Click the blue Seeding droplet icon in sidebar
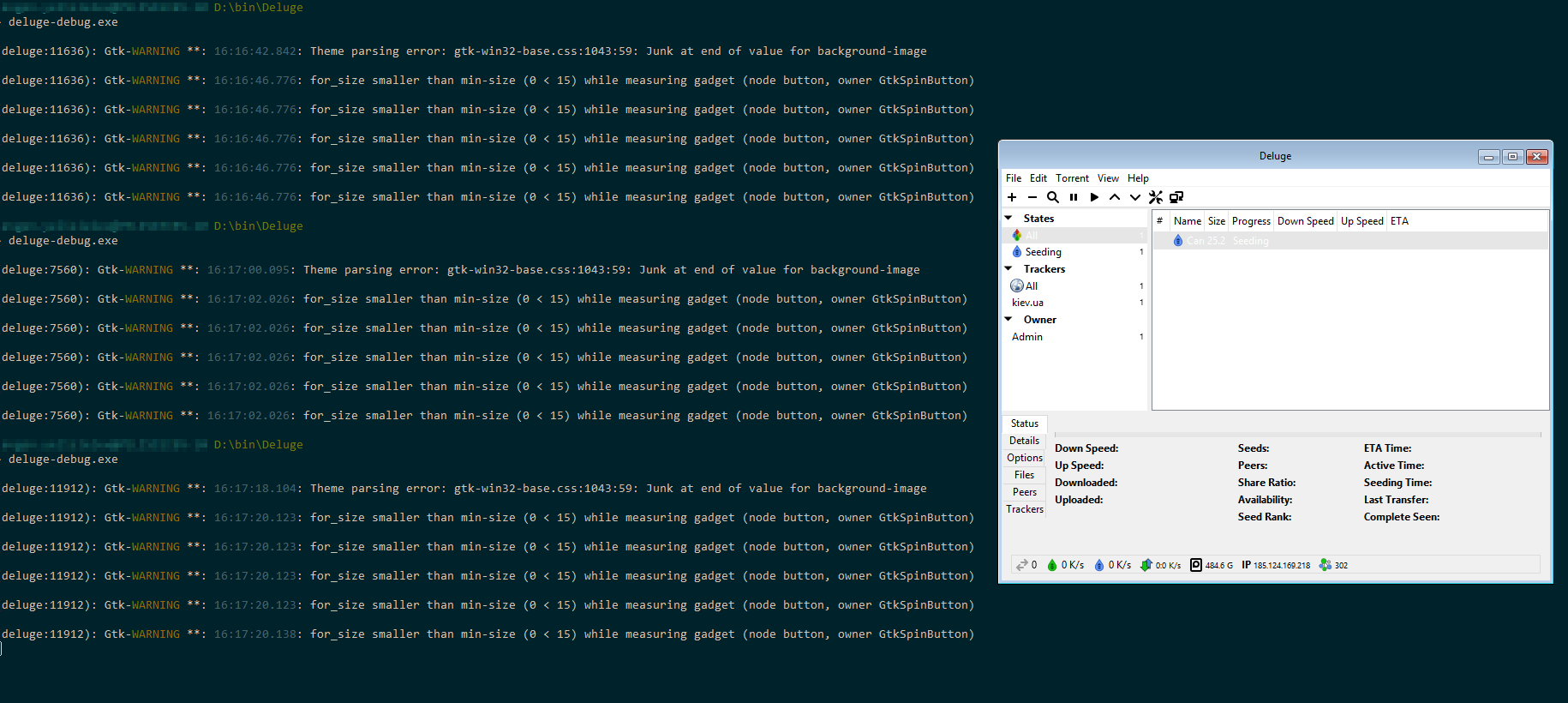The image size is (1568, 703). click(1017, 252)
